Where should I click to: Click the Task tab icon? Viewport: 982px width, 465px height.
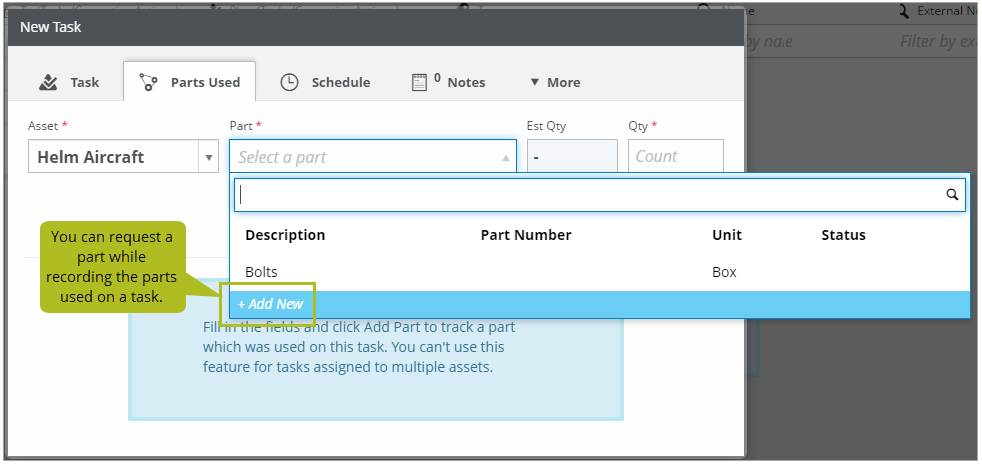tap(48, 82)
